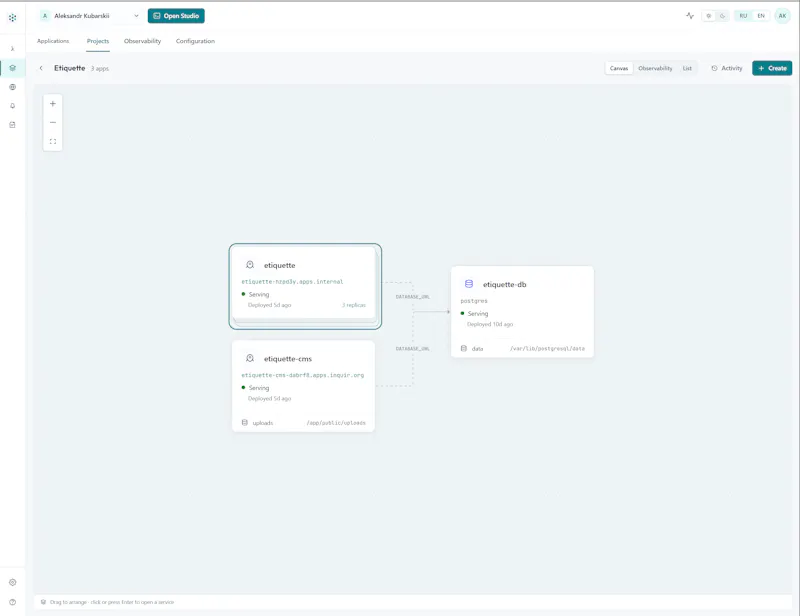Switch to dark theme moon toggle
Screen dimensions: 800x616
tap(722, 16)
